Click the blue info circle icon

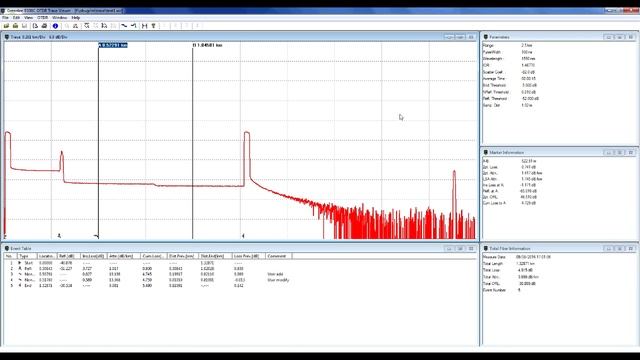(56, 26)
